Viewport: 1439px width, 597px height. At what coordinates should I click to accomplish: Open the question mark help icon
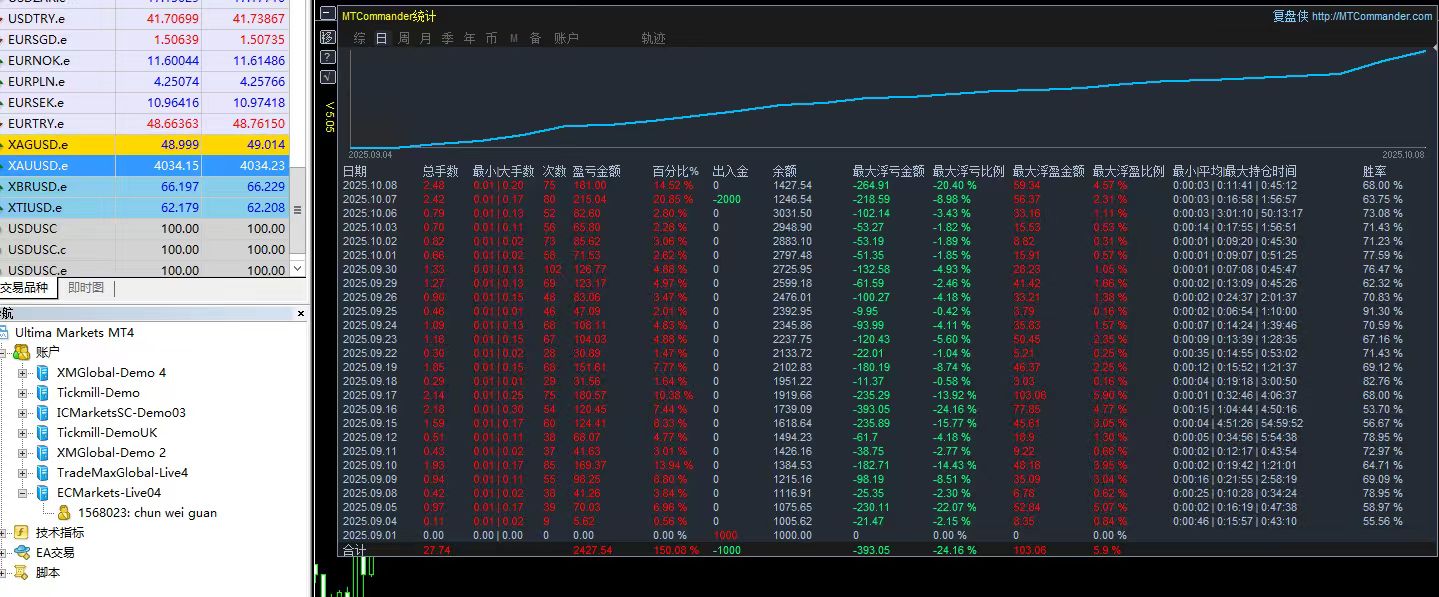(x=327, y=57)
